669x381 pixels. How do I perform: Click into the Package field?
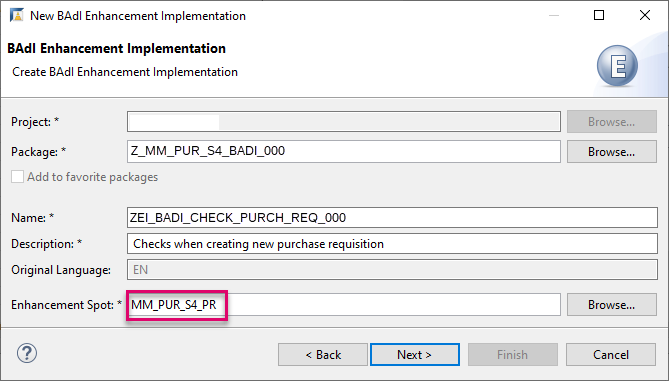[344, 151]
